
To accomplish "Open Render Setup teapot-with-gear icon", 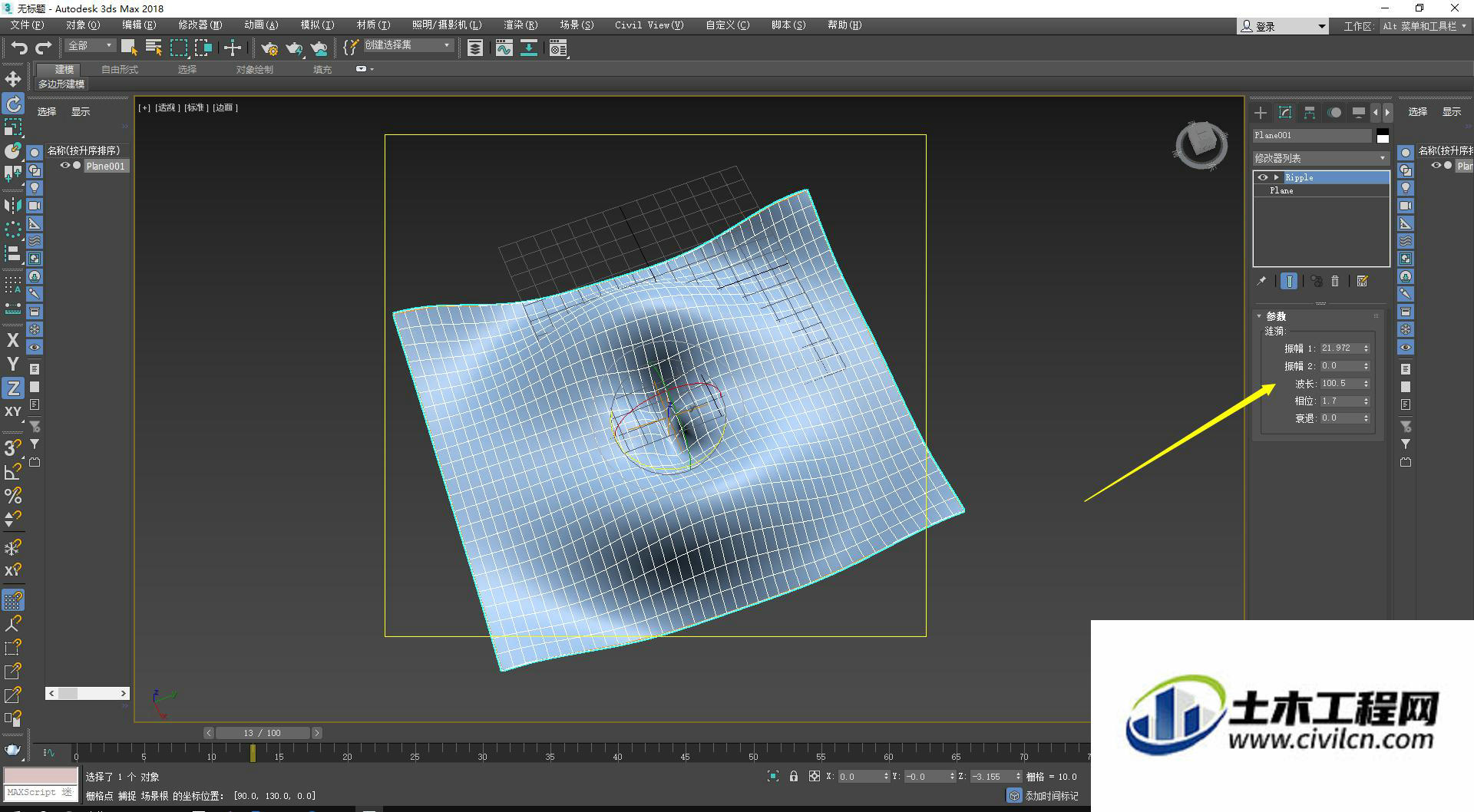I will coord(269,48).
